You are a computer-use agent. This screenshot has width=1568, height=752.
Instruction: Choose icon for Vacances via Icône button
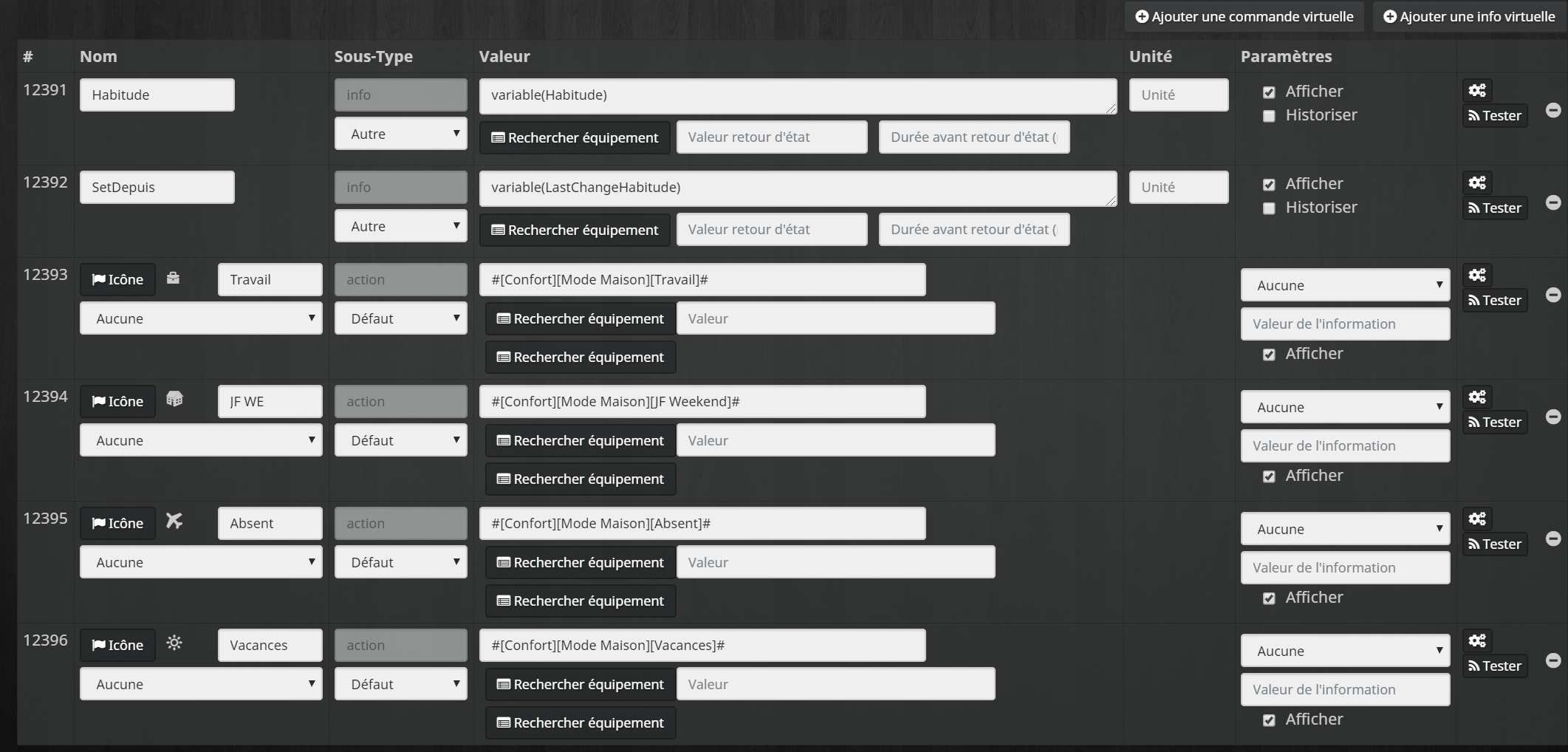pyautogui.click(x=117, y=645)
